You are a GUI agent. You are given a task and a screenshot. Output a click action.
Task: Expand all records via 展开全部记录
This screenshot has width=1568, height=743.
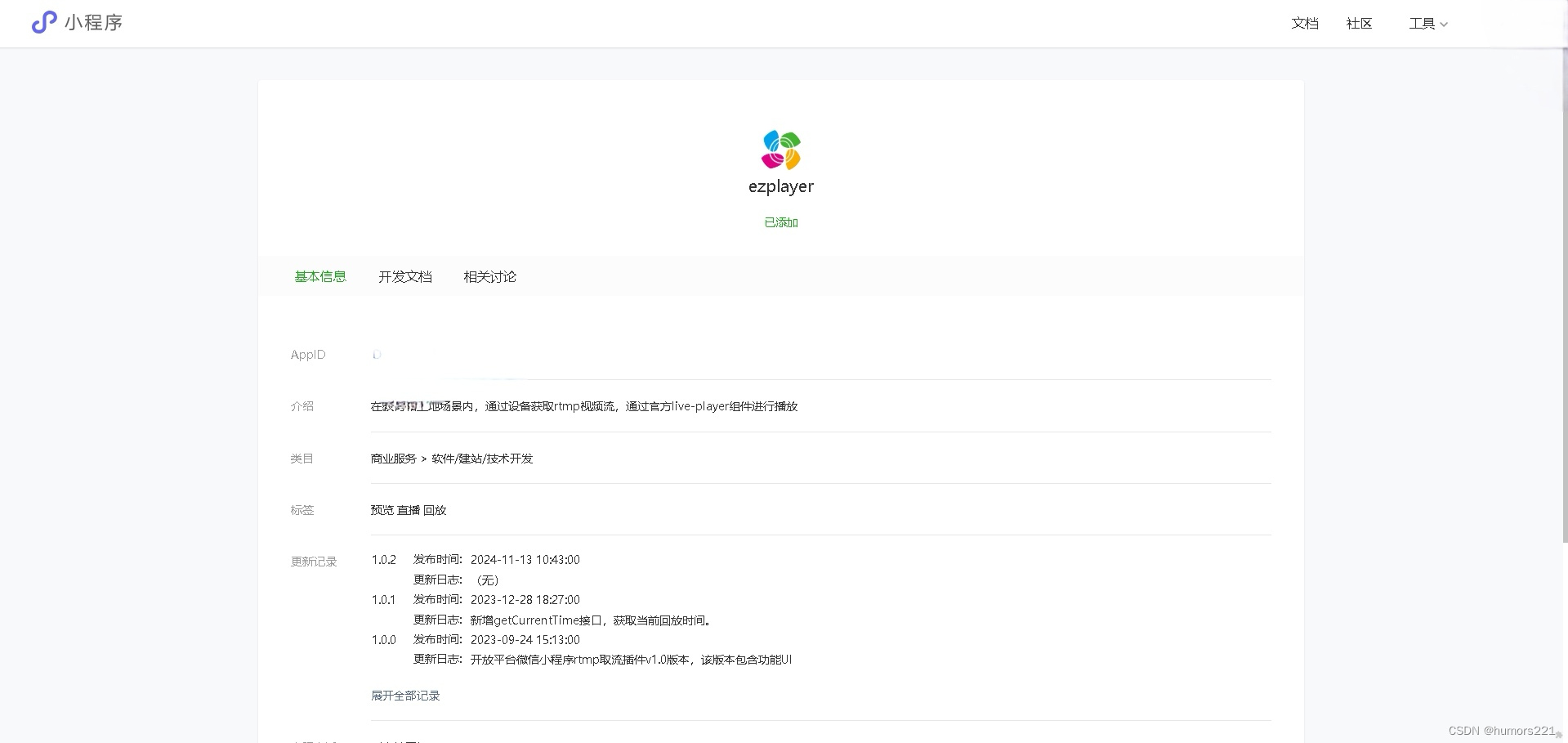tap(405, 696)
